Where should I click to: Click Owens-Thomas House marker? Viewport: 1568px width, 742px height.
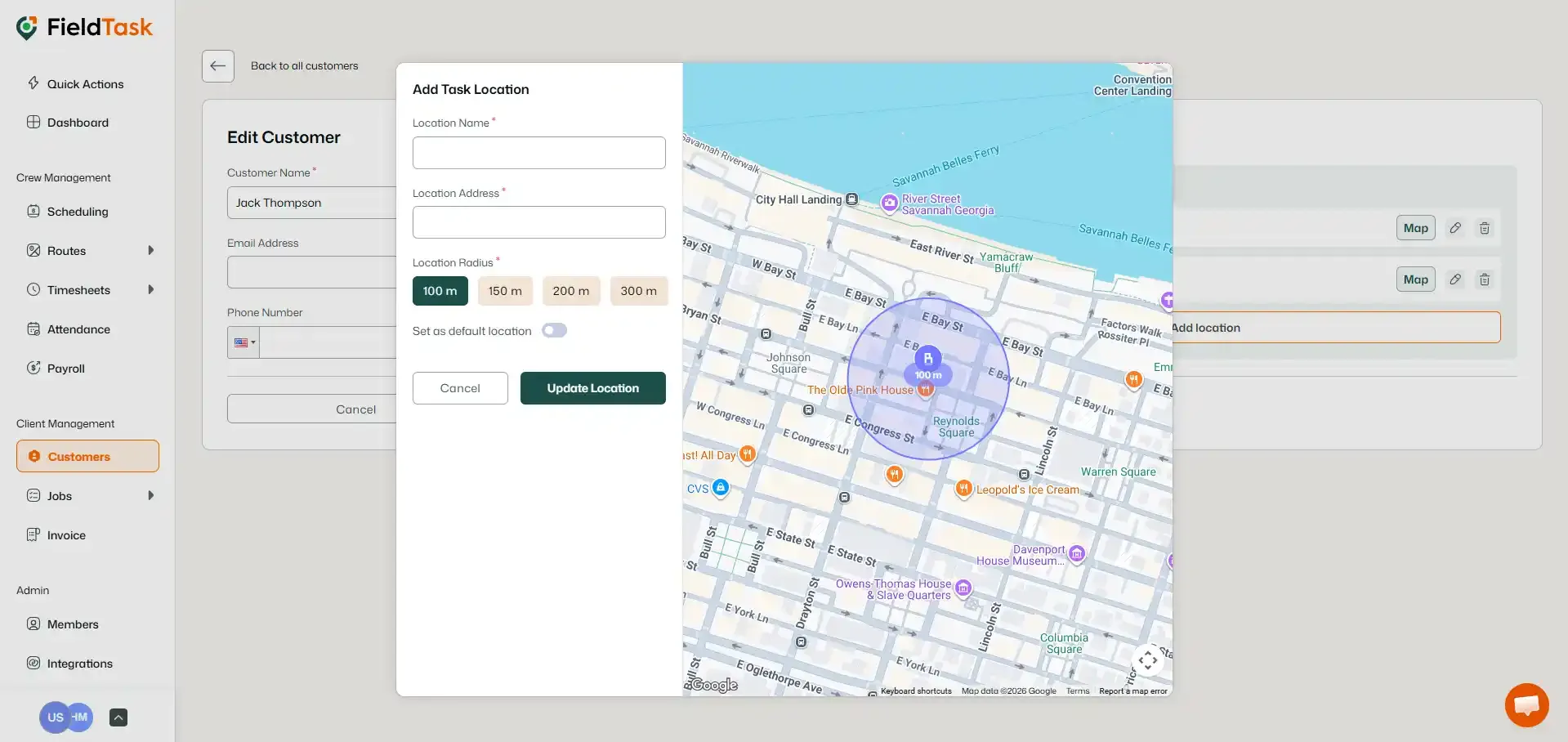coord(963,588)
